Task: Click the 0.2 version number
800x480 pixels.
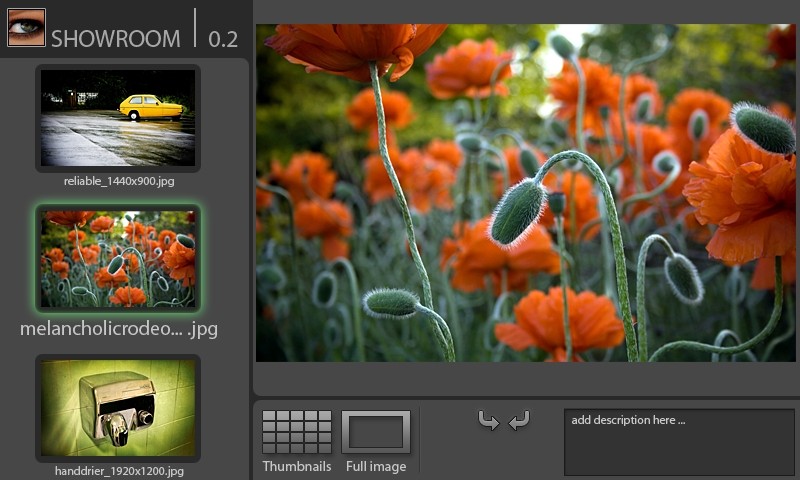Action: coord(223,39)
